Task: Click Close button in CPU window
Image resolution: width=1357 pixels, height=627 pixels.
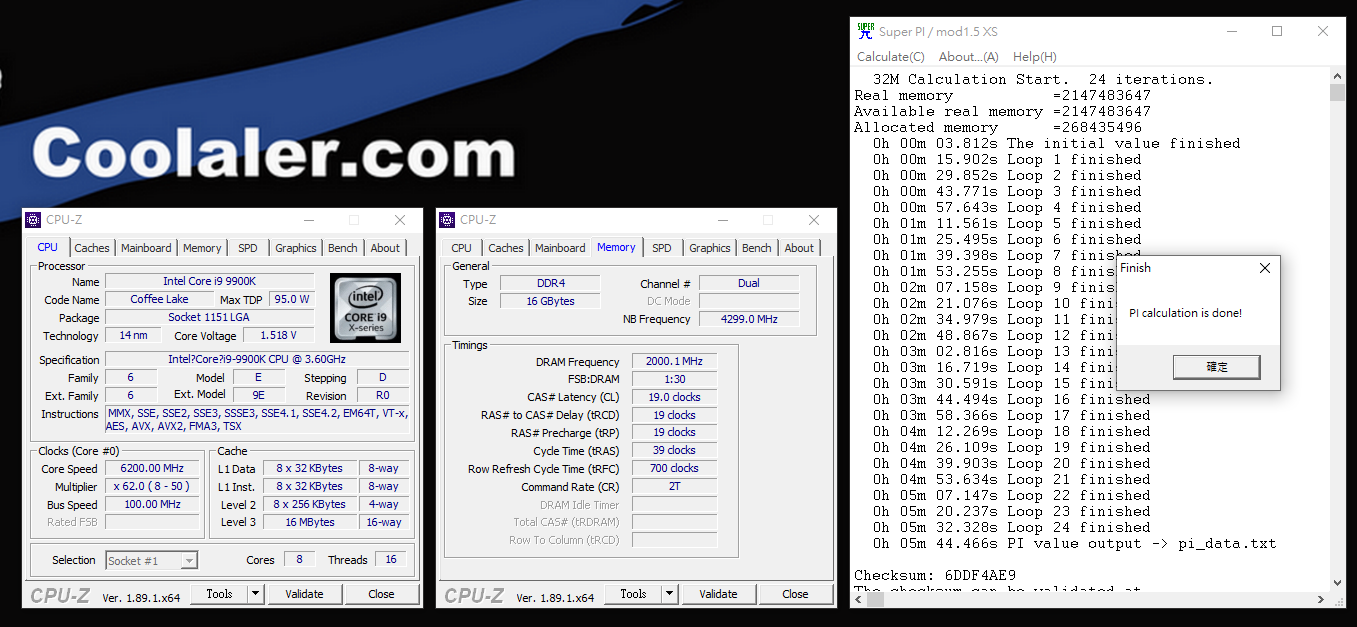Action: tap(381, 594)
